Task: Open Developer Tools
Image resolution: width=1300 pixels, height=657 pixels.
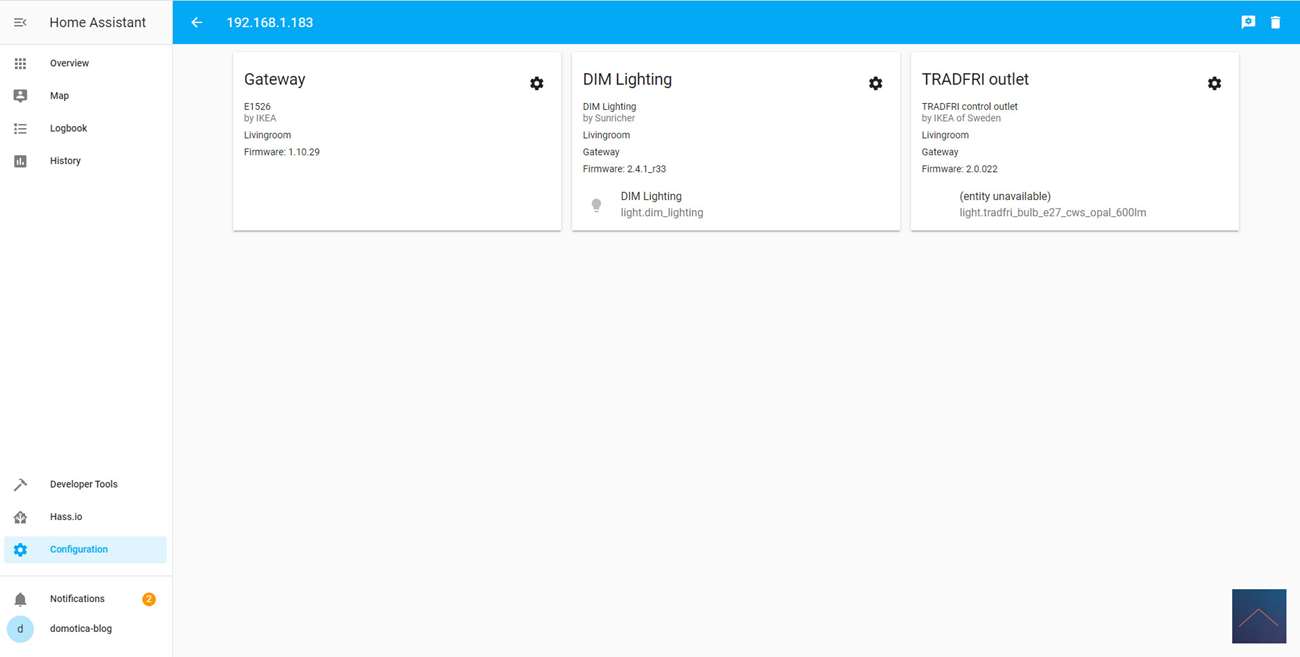Action: [x=83, y=484]
